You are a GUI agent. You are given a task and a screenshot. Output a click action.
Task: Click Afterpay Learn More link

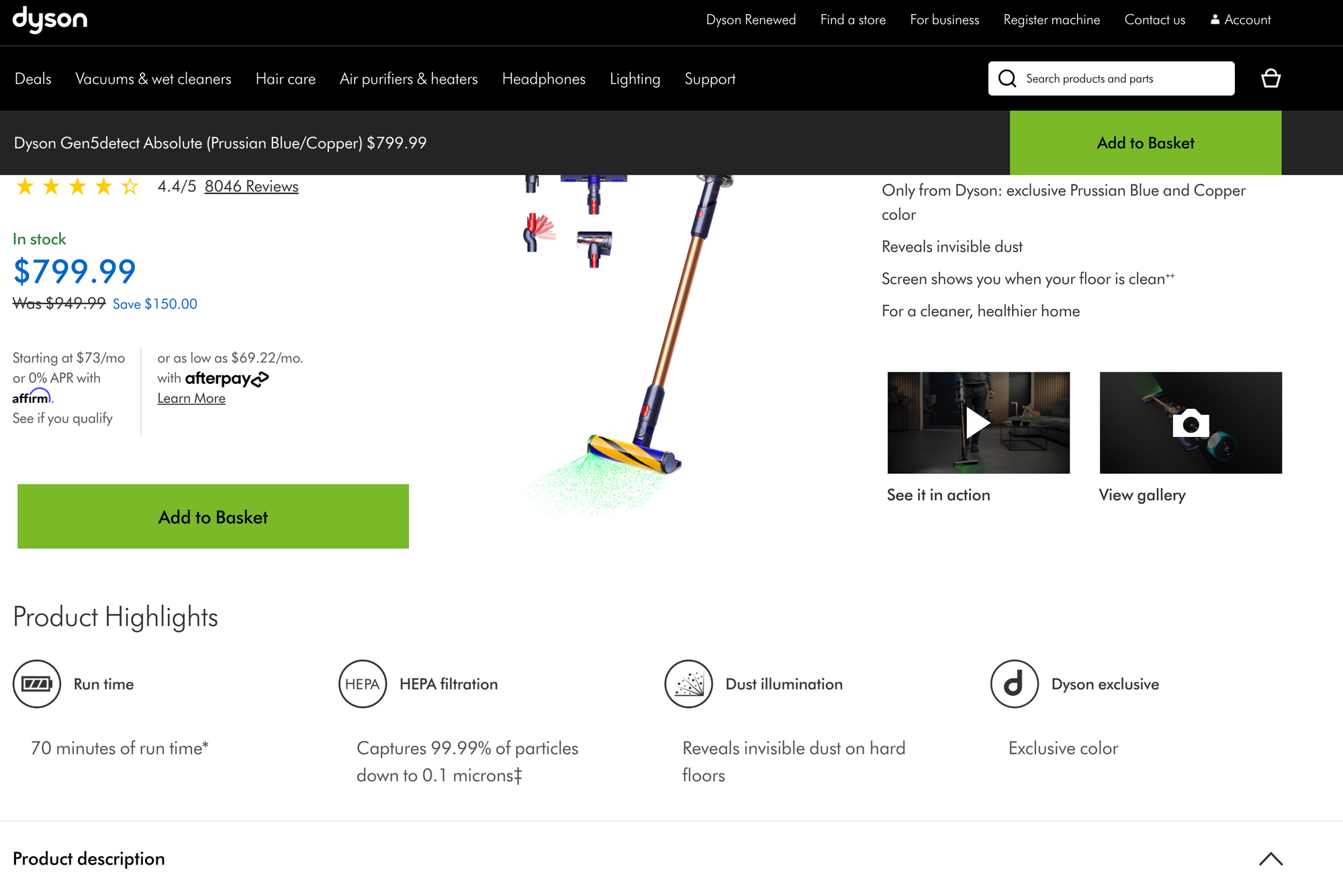pos(191,398)
